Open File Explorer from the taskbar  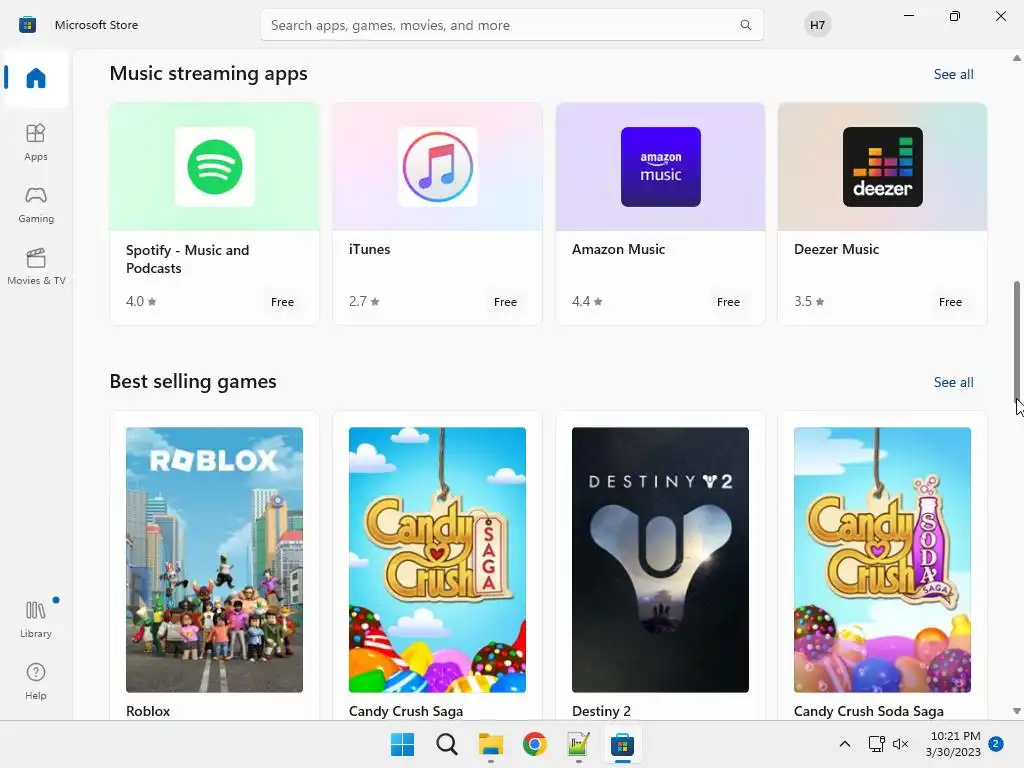point(490,744)
